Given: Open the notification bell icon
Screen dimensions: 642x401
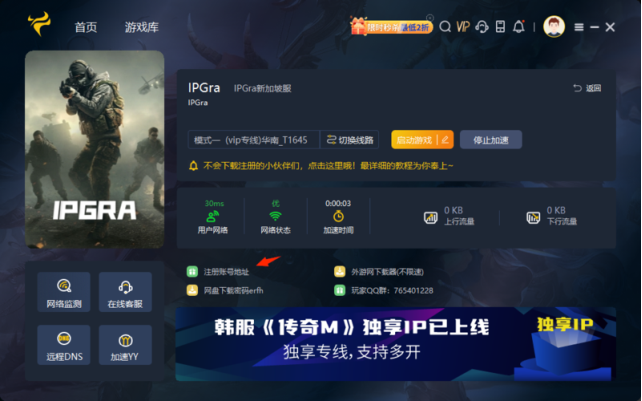Looking at the screenshot, I should tap(519, 27).
